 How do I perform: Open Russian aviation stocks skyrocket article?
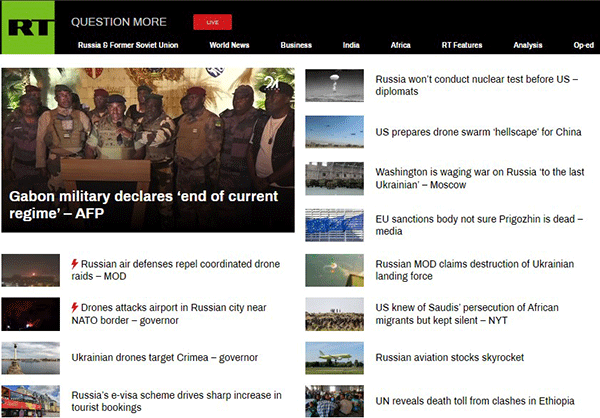pos(463,357)
